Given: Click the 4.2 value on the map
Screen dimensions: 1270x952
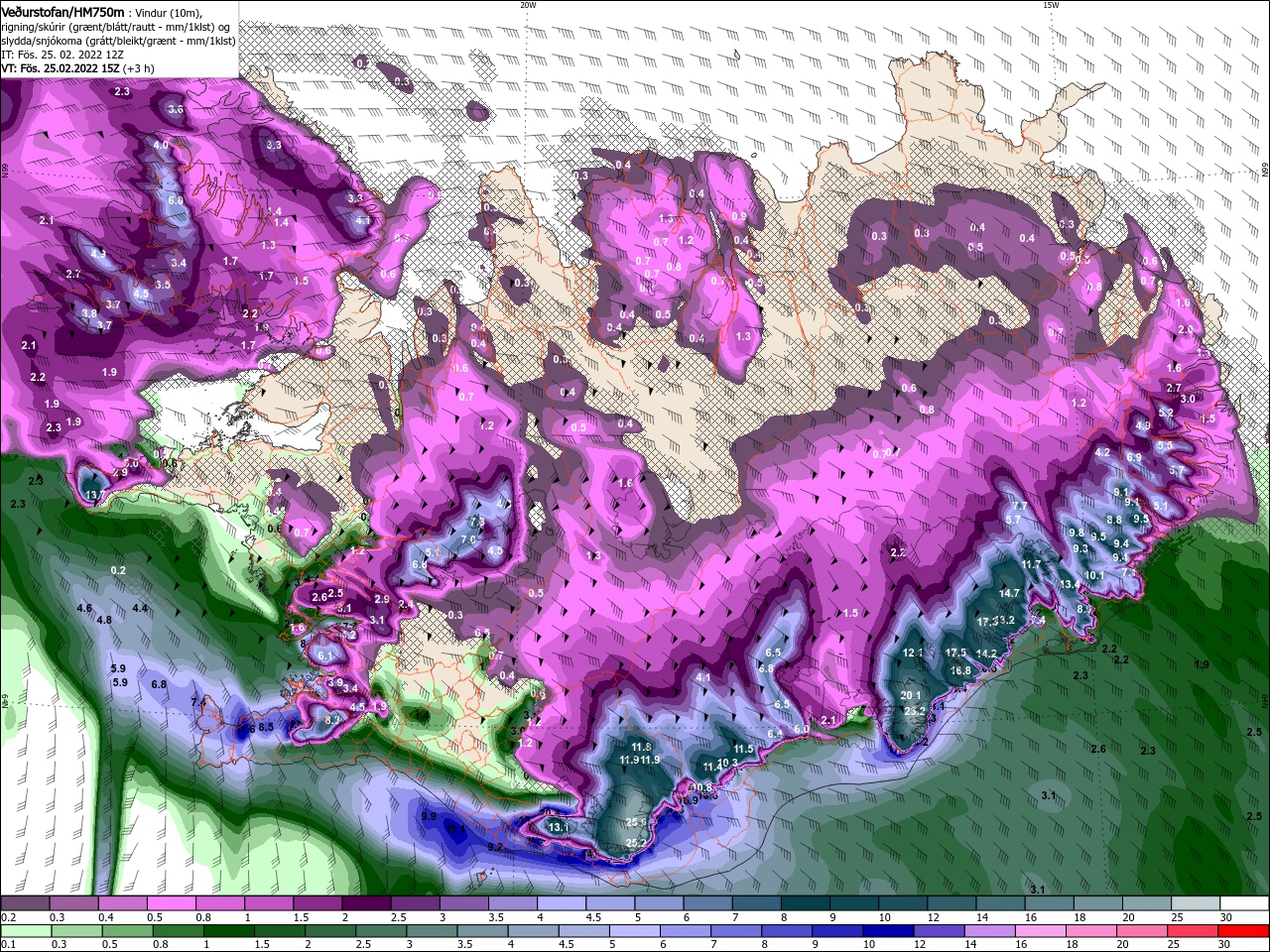Looking at the screenshot, I should 1101,452.
